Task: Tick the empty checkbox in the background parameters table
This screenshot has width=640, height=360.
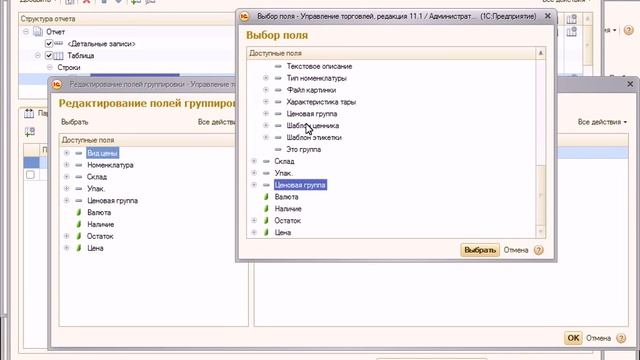Action: point(30,175)
